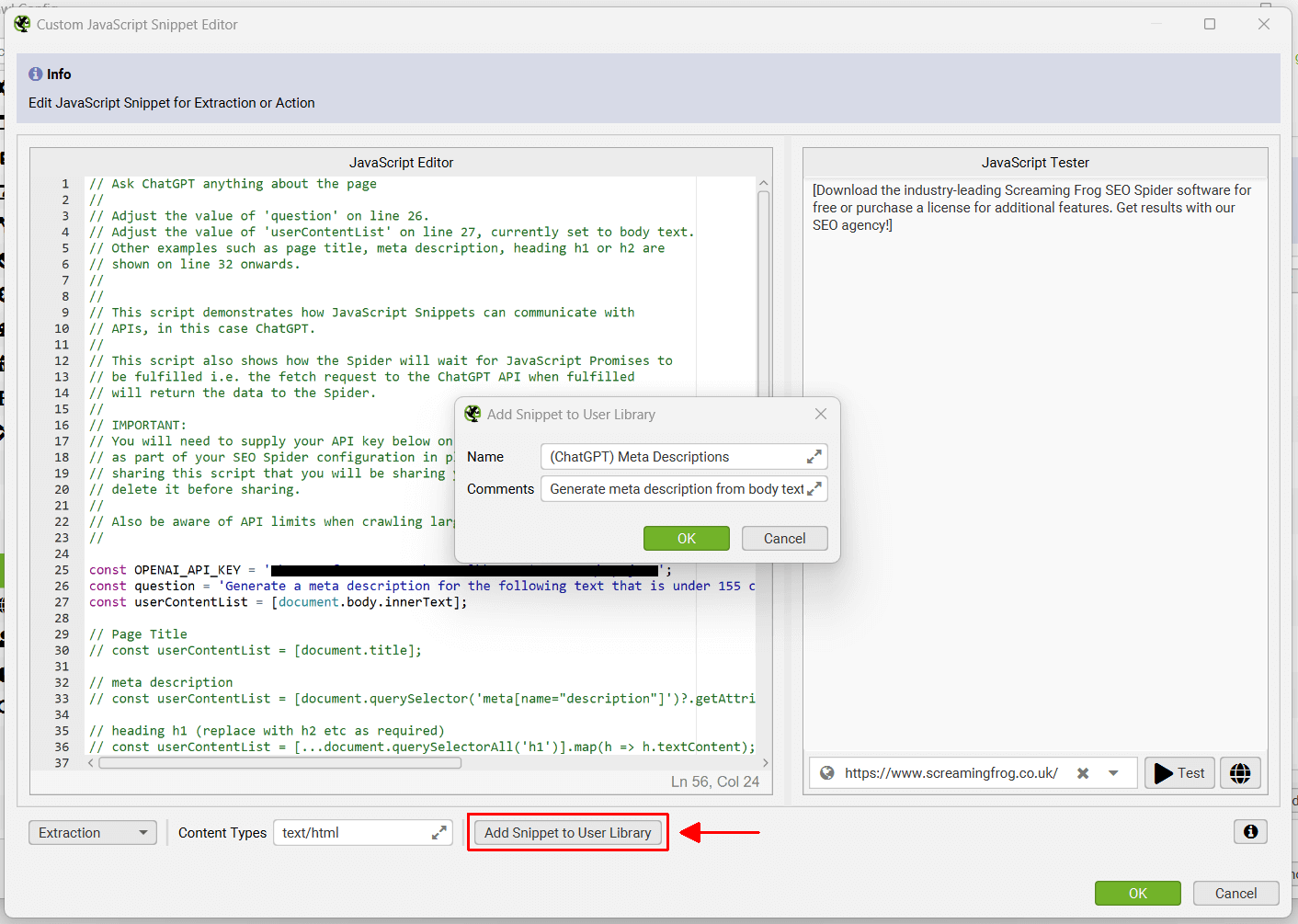Click the globe icon inside the URL field

click(x=827, y=773)
